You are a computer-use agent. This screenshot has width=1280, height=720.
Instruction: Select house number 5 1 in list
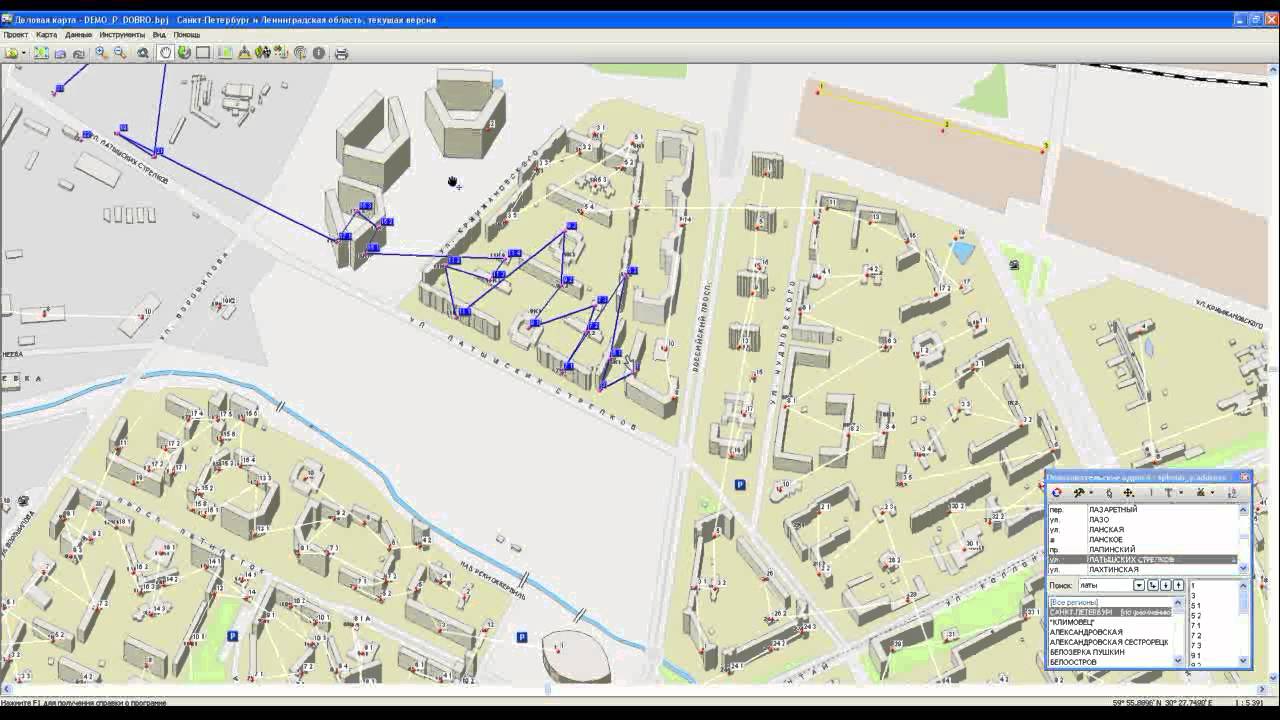[1196, 606]
